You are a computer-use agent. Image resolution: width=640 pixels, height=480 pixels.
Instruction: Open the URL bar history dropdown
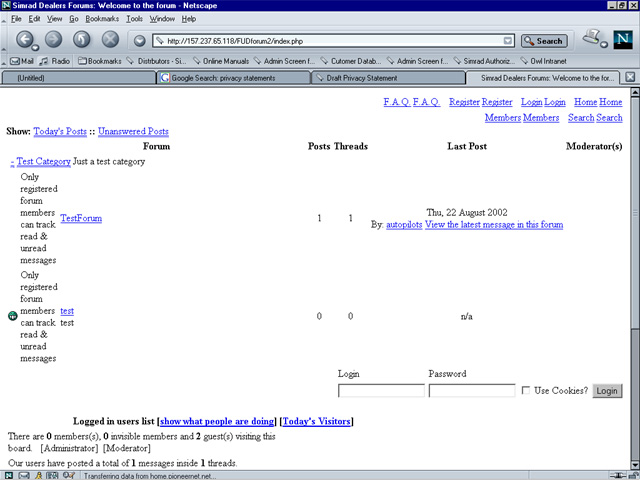click(507, 41)
